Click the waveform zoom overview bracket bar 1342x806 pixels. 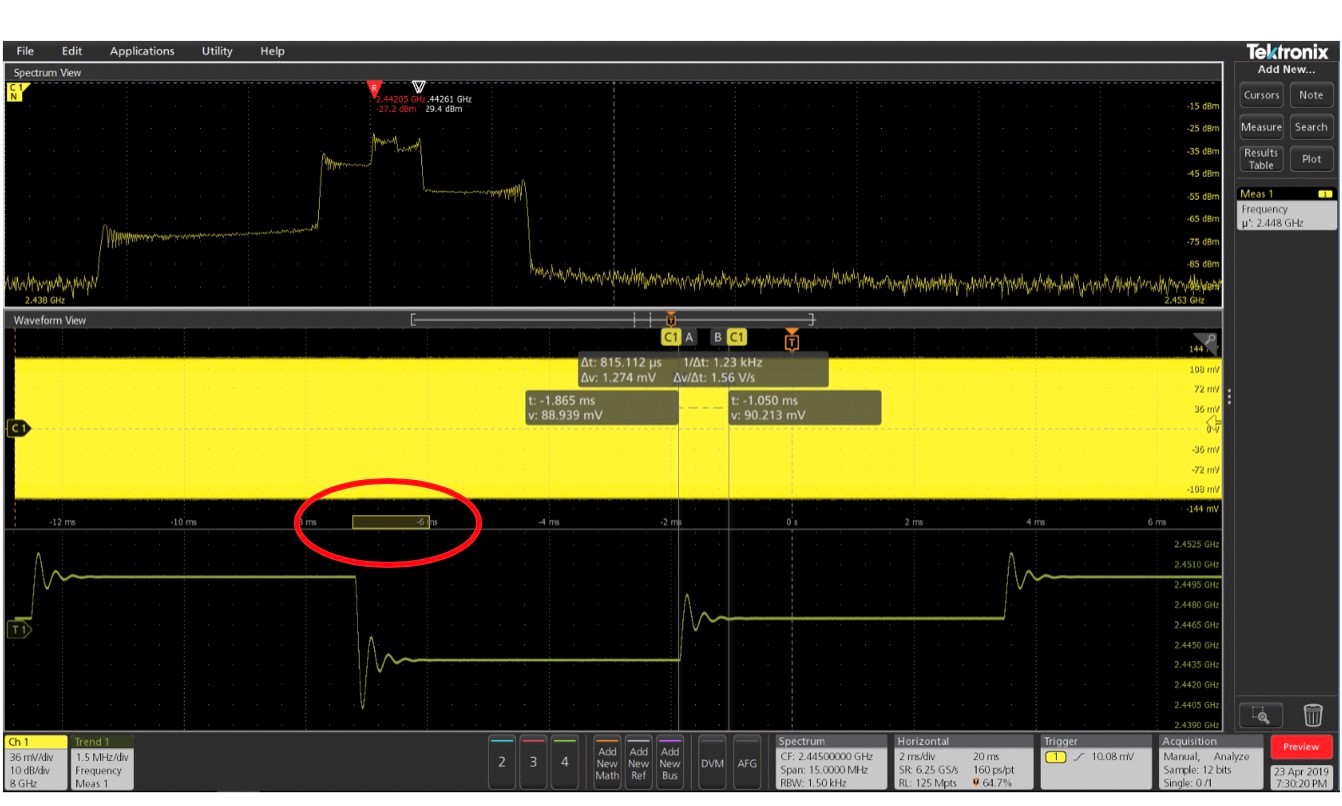pos(612,320)
